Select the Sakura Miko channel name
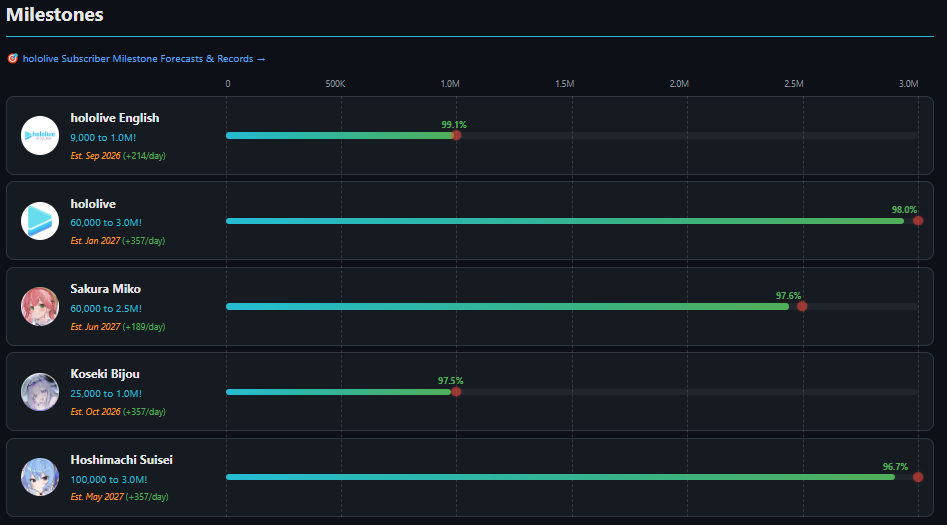The height and width of the screenshot is (525, 947). pos(106,289)
